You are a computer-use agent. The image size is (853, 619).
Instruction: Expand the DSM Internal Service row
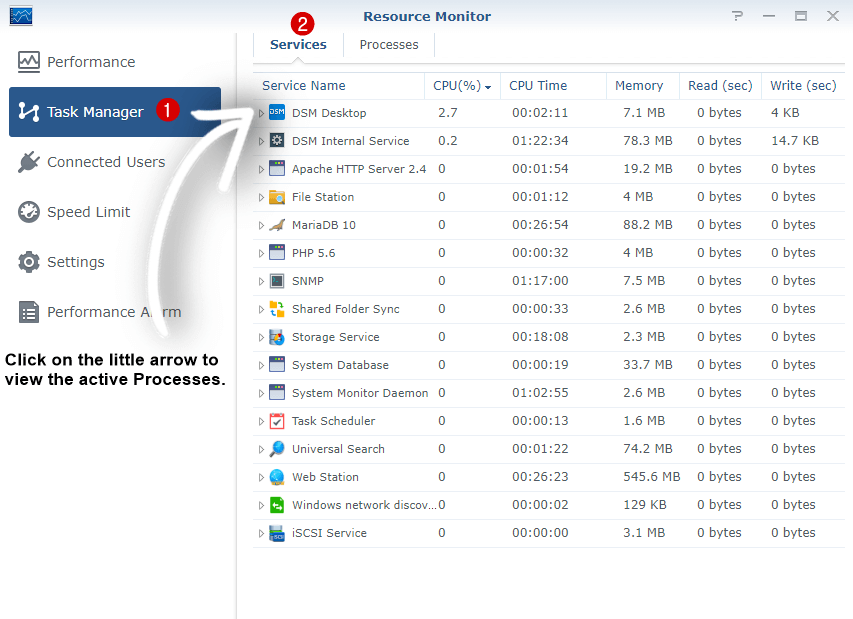(x=261, y=141)
